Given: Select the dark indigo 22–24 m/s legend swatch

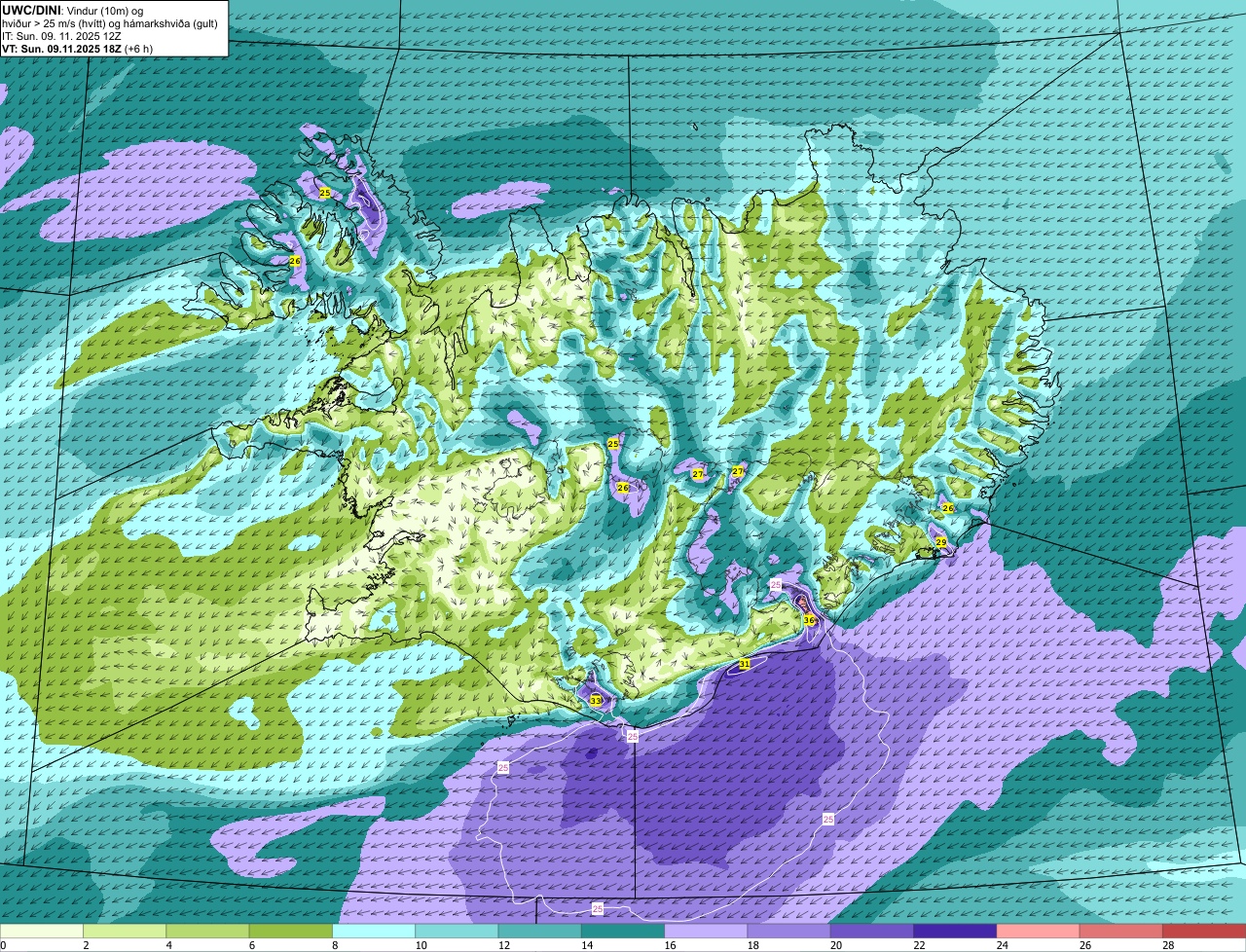Looking at the screenshot, I should pyautogui.click(x=955, y=932).
